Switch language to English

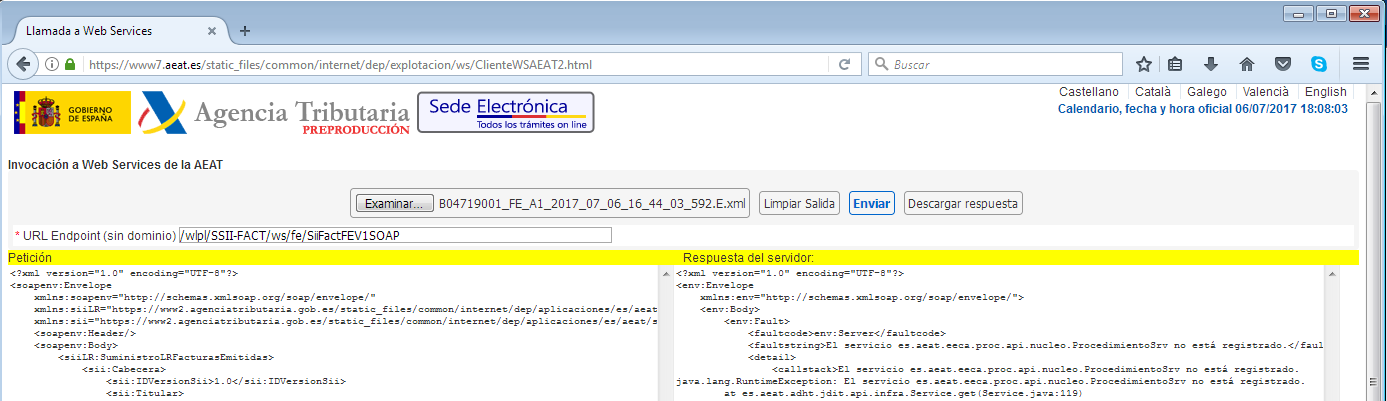click(x=1326, y=92)
